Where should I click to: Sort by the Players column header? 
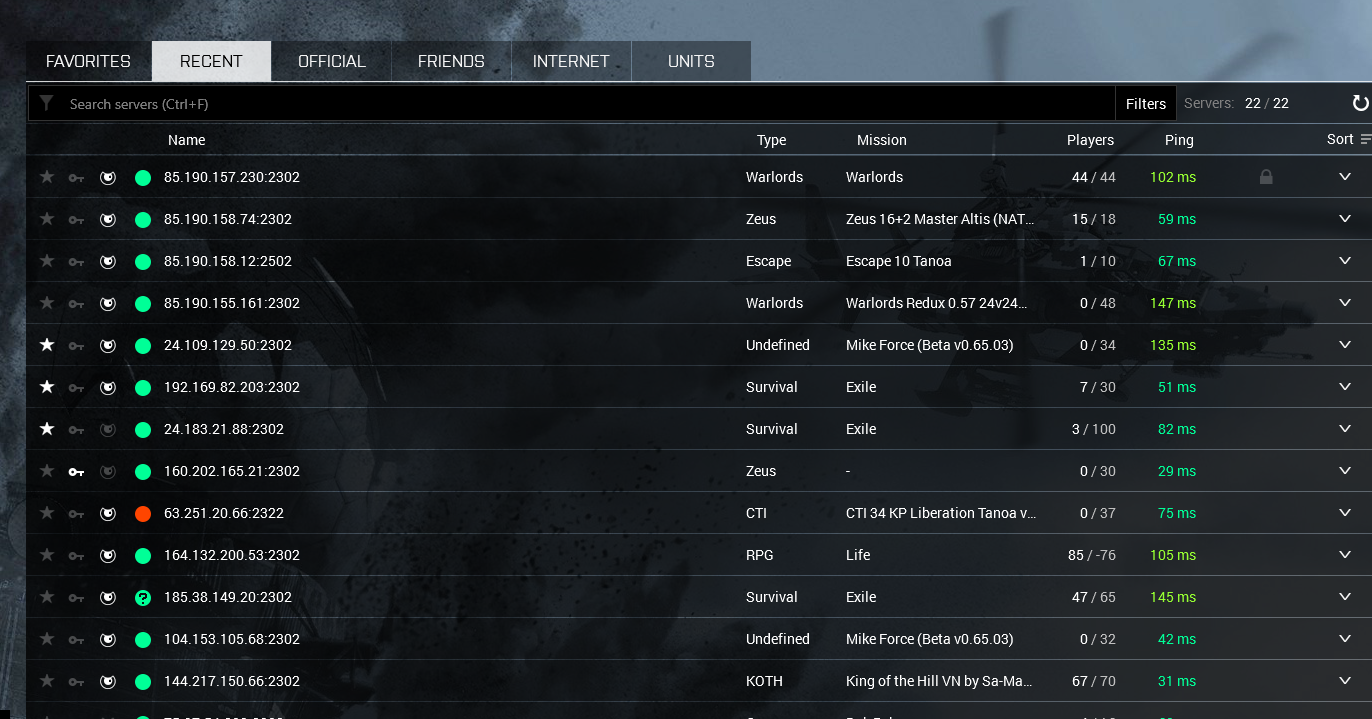[1090, 140]
